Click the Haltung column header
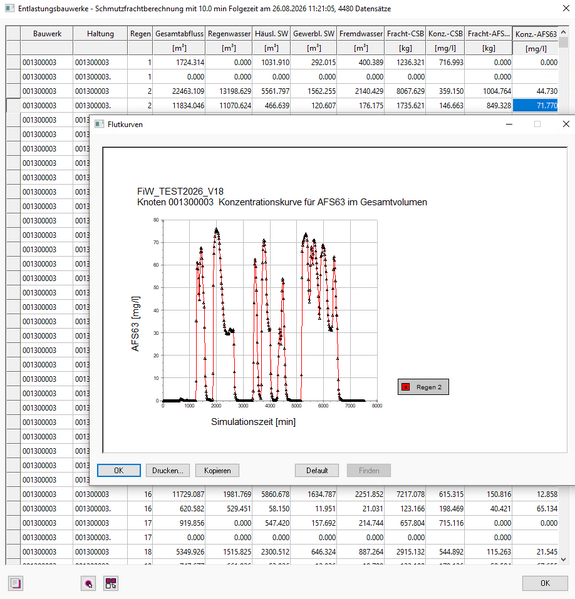Screen dimensions: 575x599 point(100,34)
